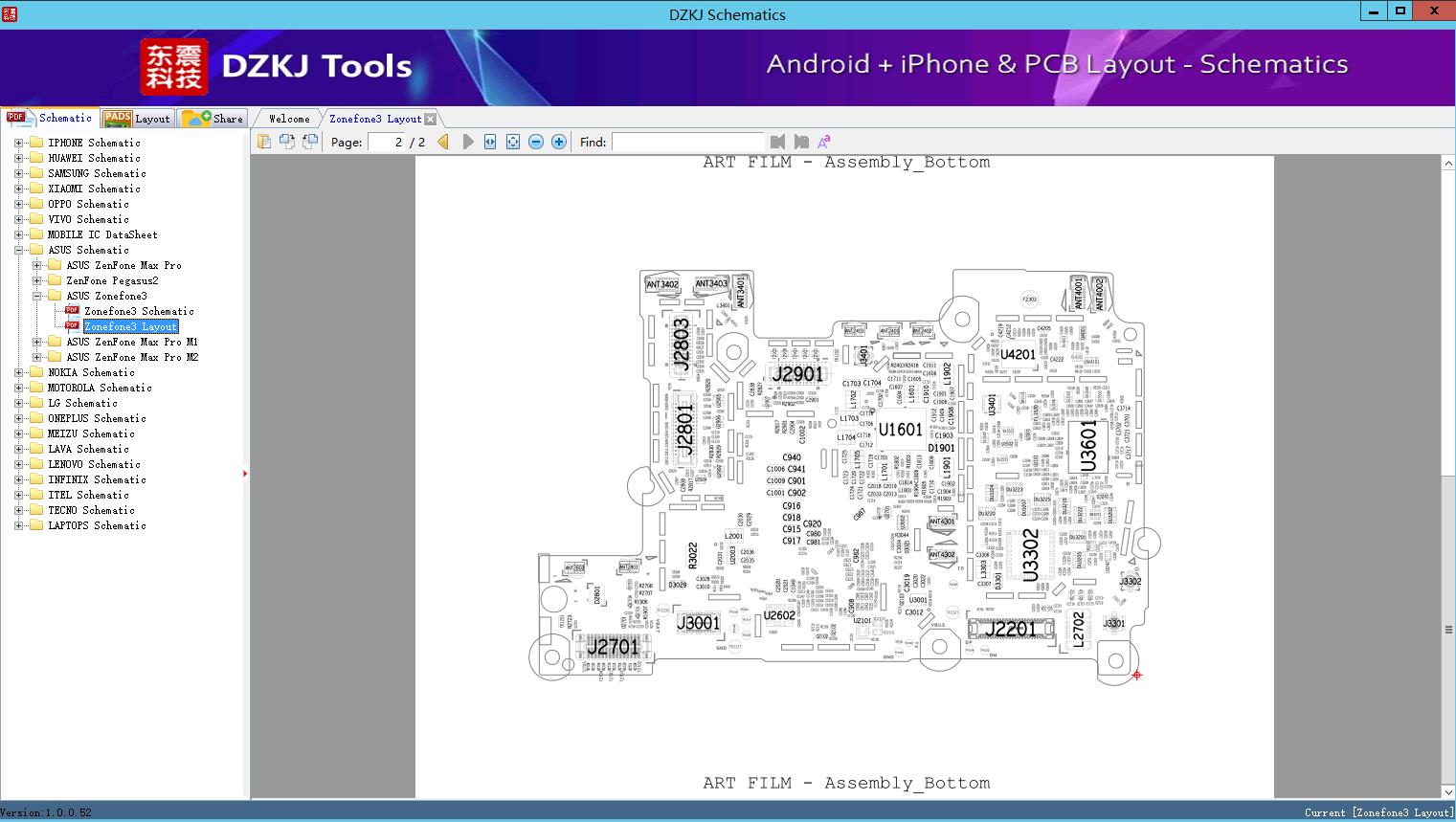Click the fit page icon
This screenshot has width=1456, height=822.
pyautogui.click(x=513, y=142)
